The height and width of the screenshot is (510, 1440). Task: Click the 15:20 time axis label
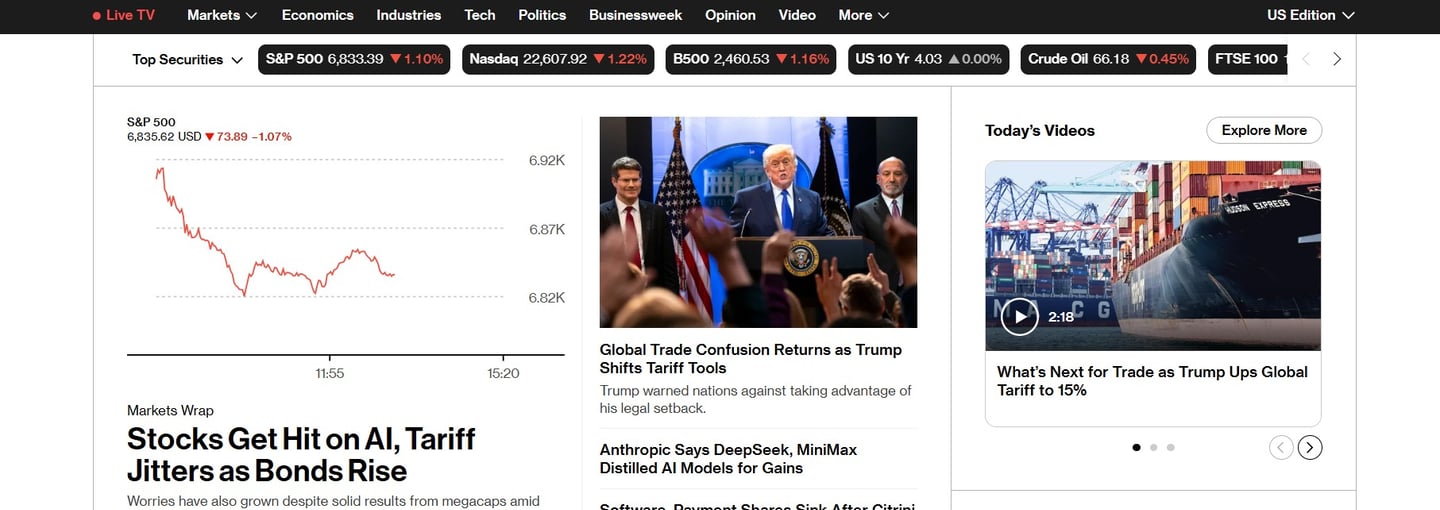tap(503, 373)
